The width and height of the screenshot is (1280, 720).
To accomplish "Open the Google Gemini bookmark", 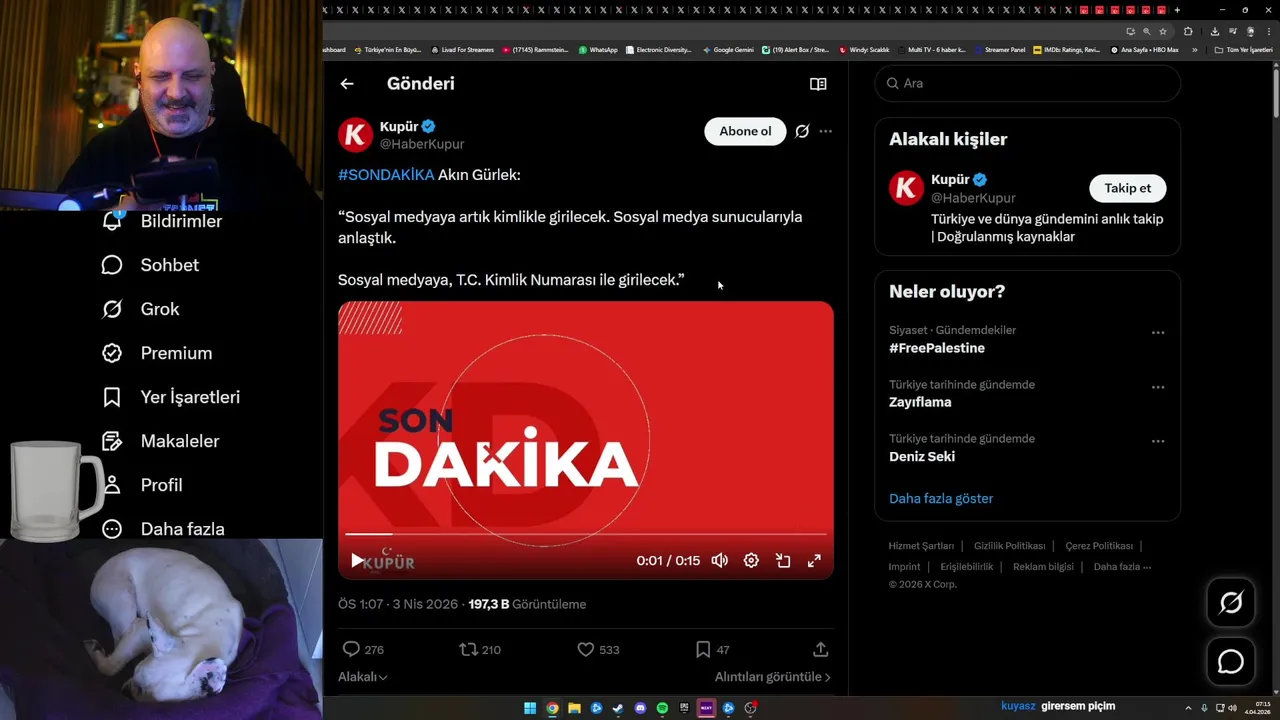I will pyautogui.click(x=728, y=50).
